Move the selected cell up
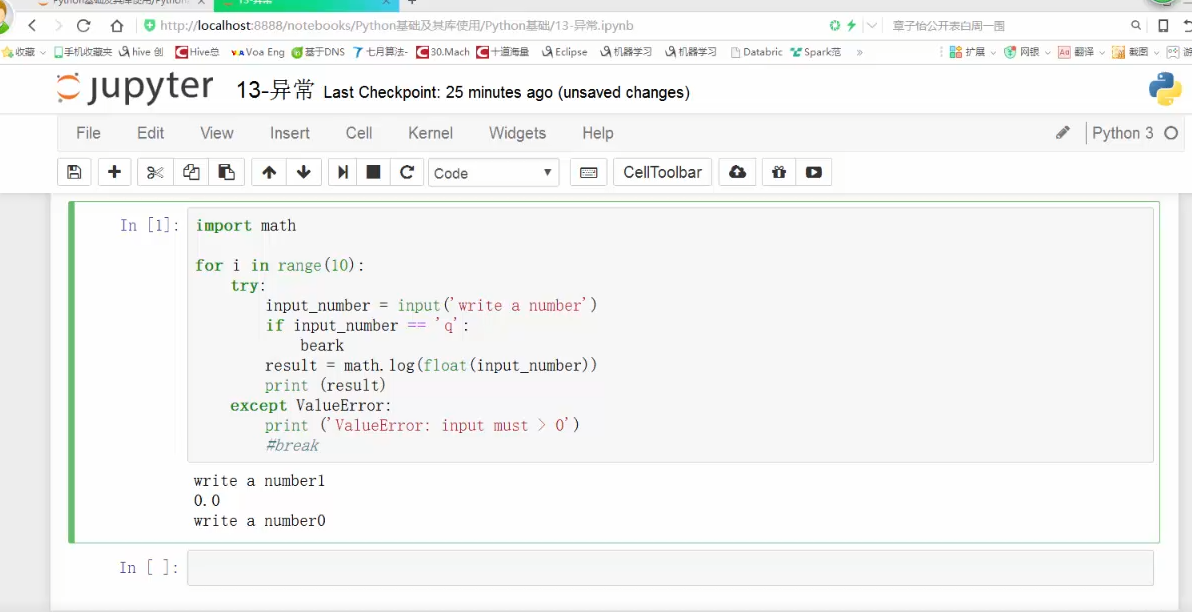Screen dimensions: 1192x612 [269, 173]
